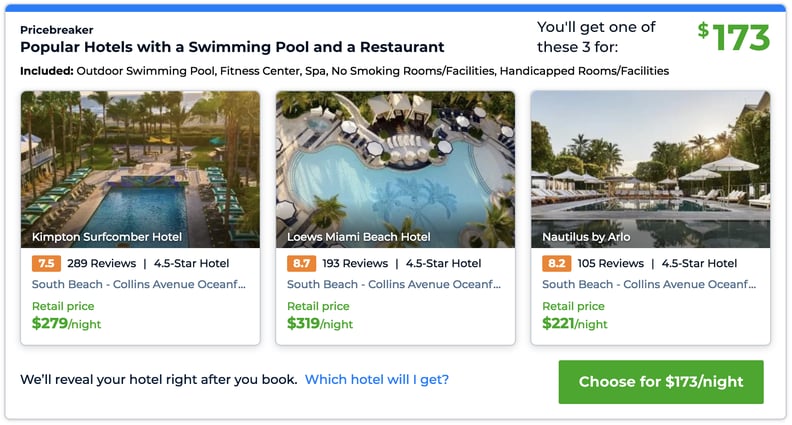
Task: Open the 193 Reviews text for Loews
Action: [x=355, y=263]
